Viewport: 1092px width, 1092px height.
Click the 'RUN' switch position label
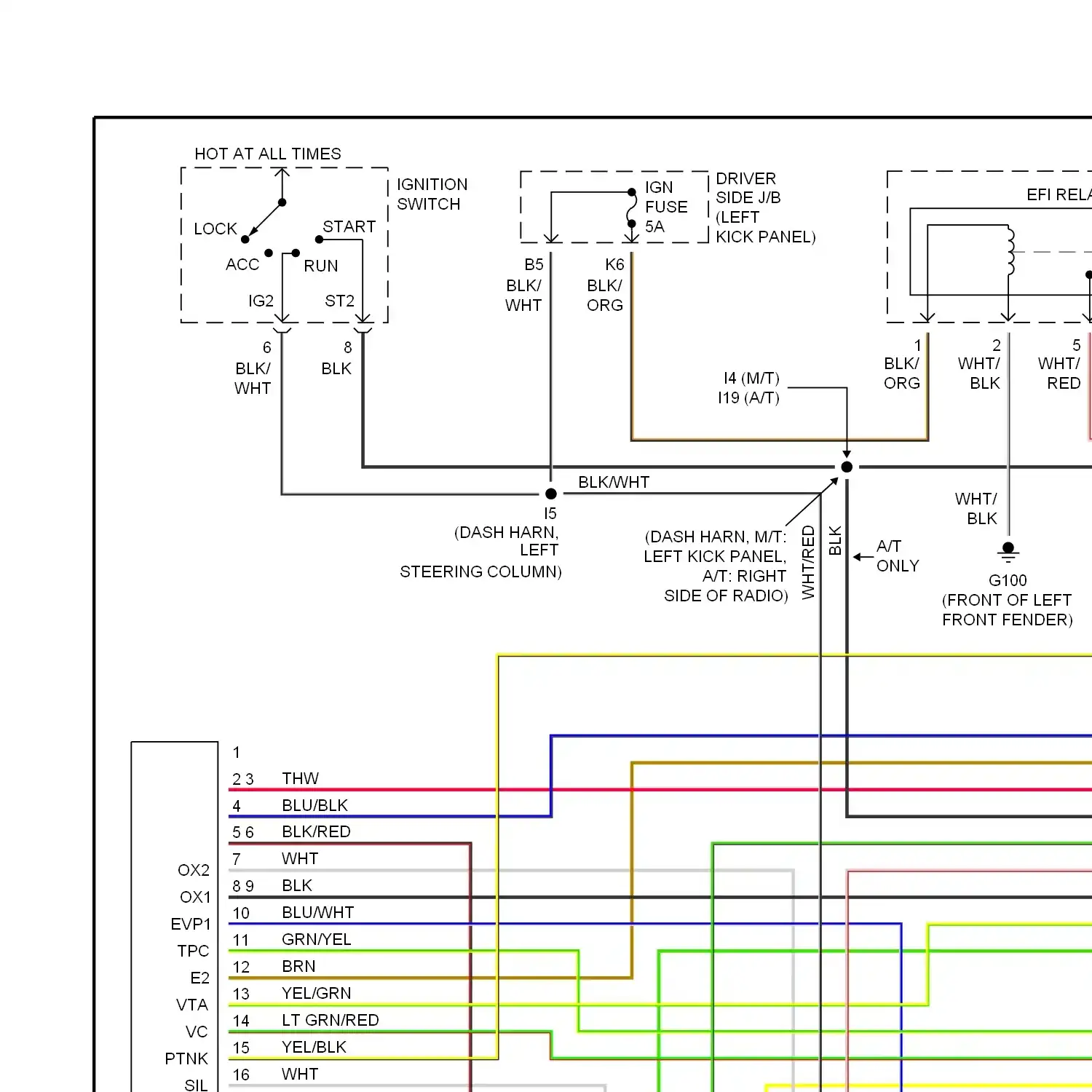coord(321,266)
